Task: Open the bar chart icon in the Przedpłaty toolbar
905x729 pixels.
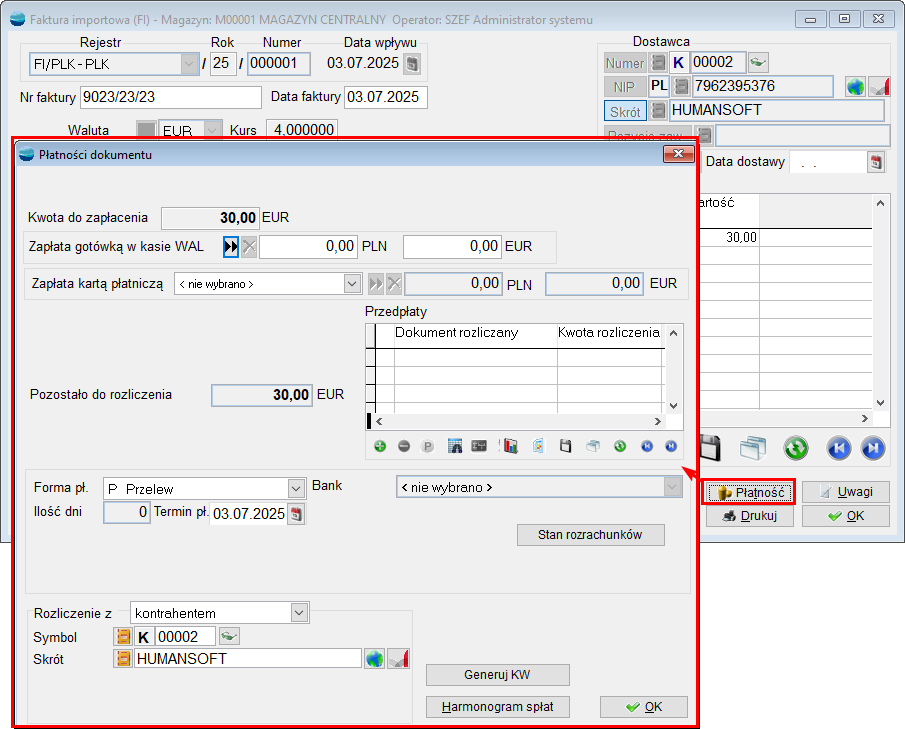Action: coord(510,446)
